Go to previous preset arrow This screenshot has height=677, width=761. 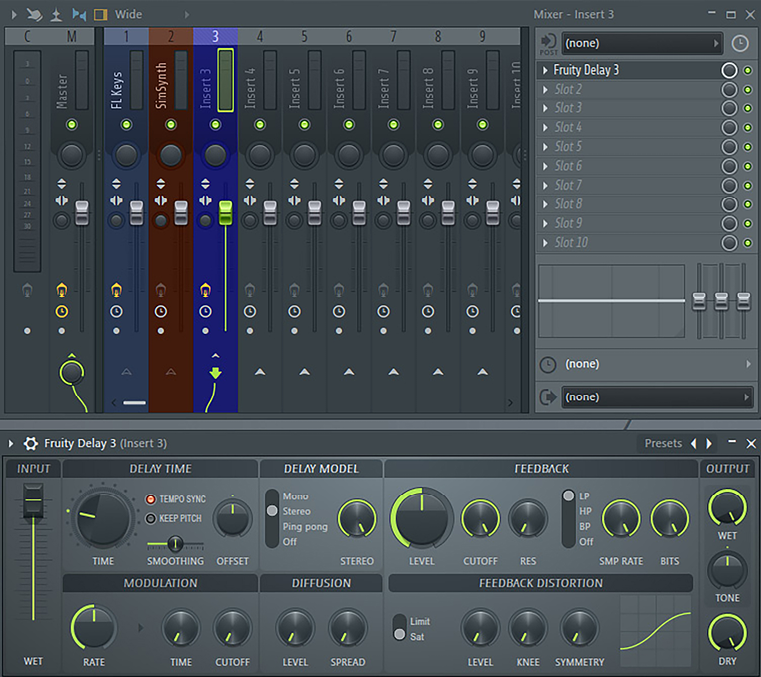(x=694, y=444)
